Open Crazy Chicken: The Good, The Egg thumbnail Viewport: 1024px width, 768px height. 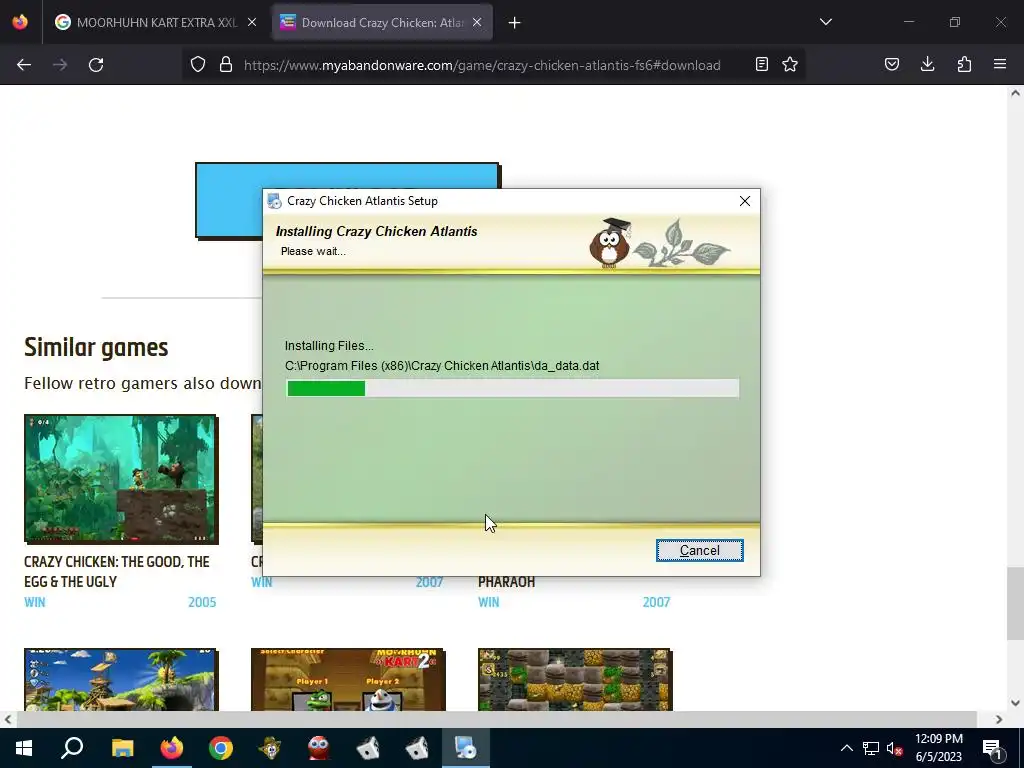[x=121, y=479]
